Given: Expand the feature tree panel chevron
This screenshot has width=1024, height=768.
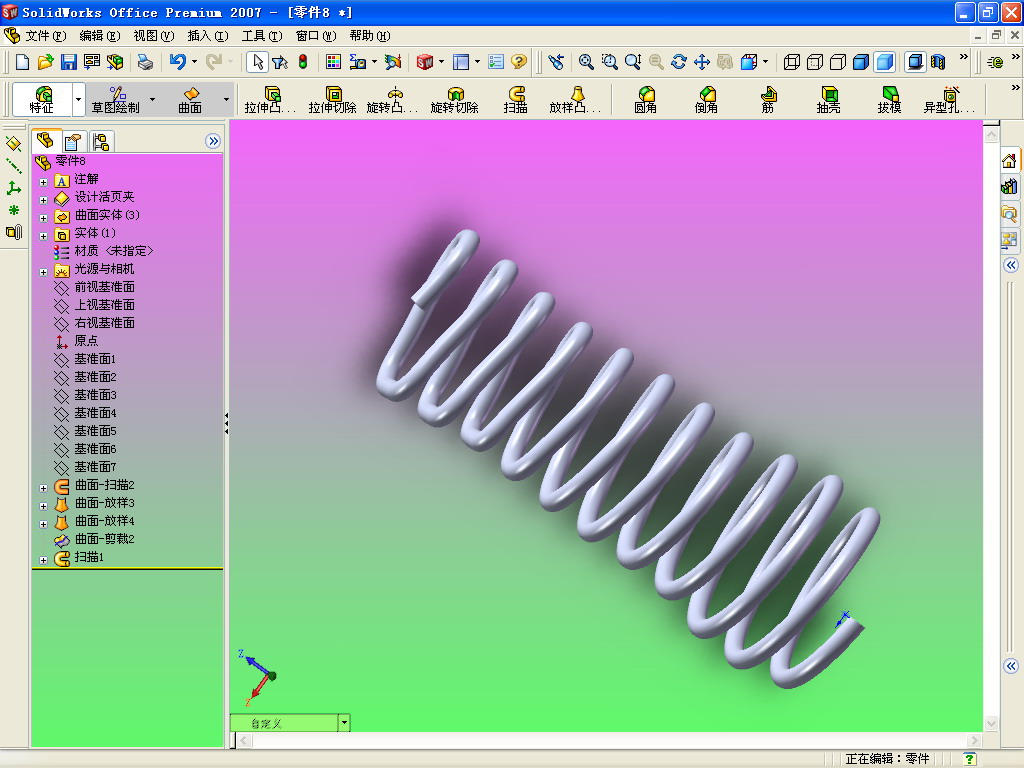Looking at the screenshot, I should click(x=213, y=141).
